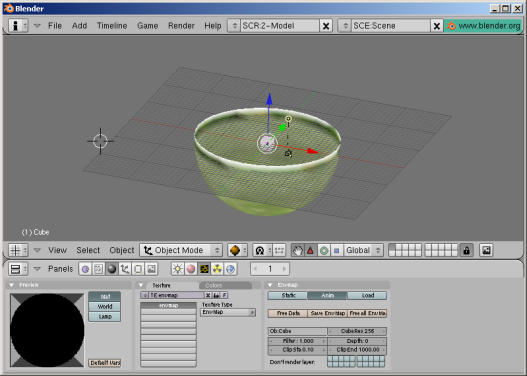
Task: Open the World buttons globe icon
Action: click(231, 269)
